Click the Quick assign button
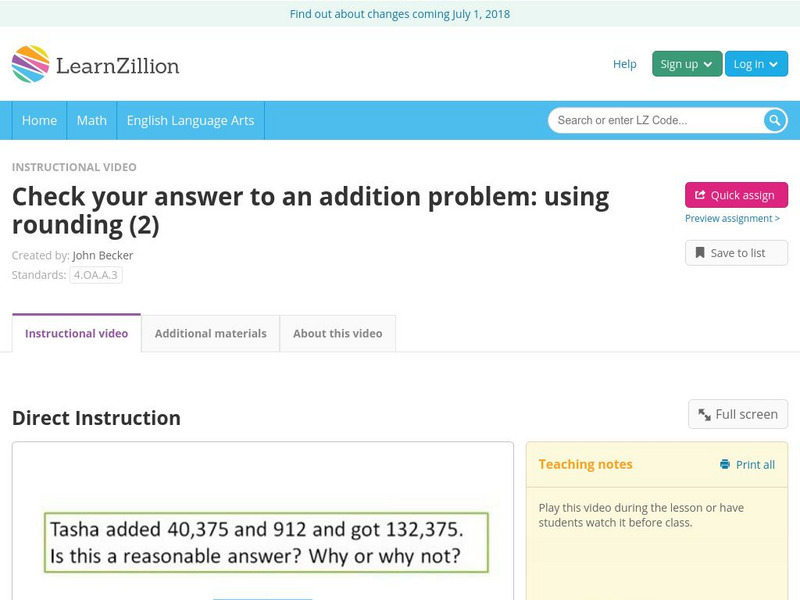This screenshot has width=800, height=600. pyautogui.click(x=734, y=195)
